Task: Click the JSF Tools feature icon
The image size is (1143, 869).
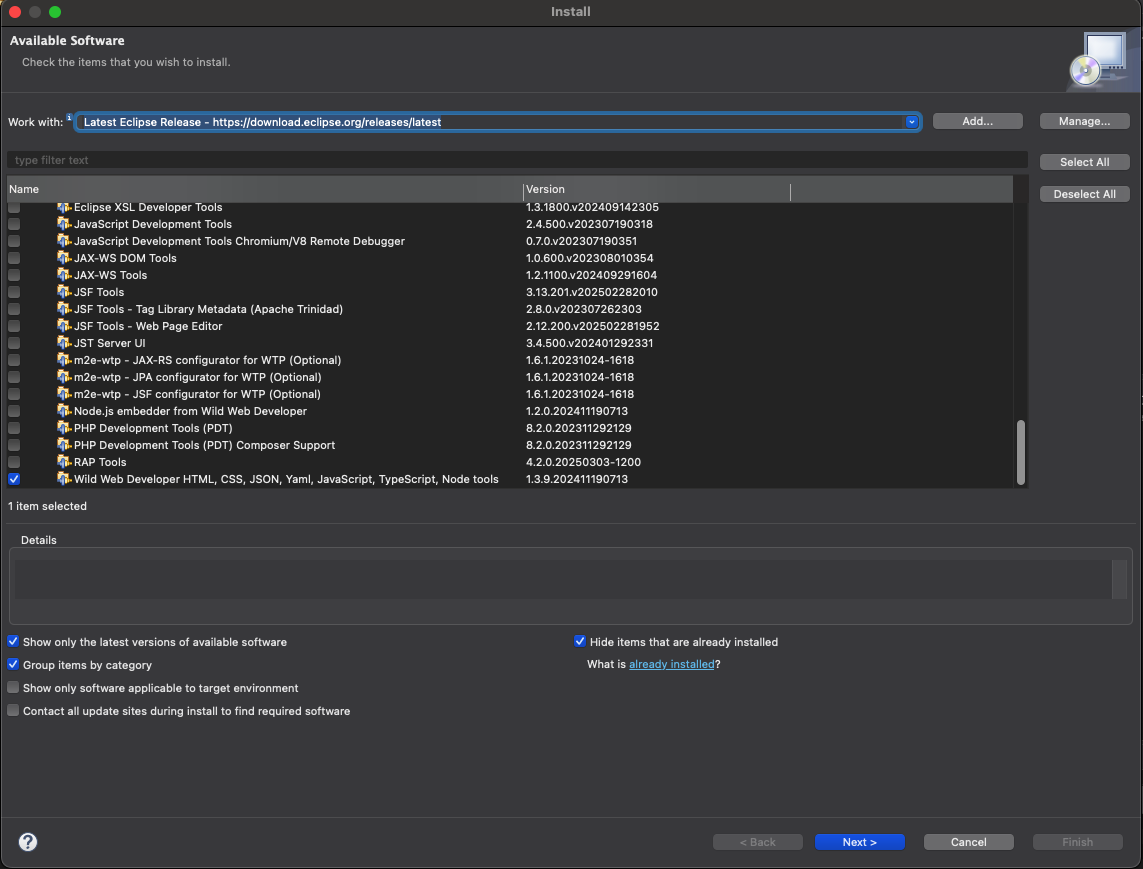Action: coord(64,292)
